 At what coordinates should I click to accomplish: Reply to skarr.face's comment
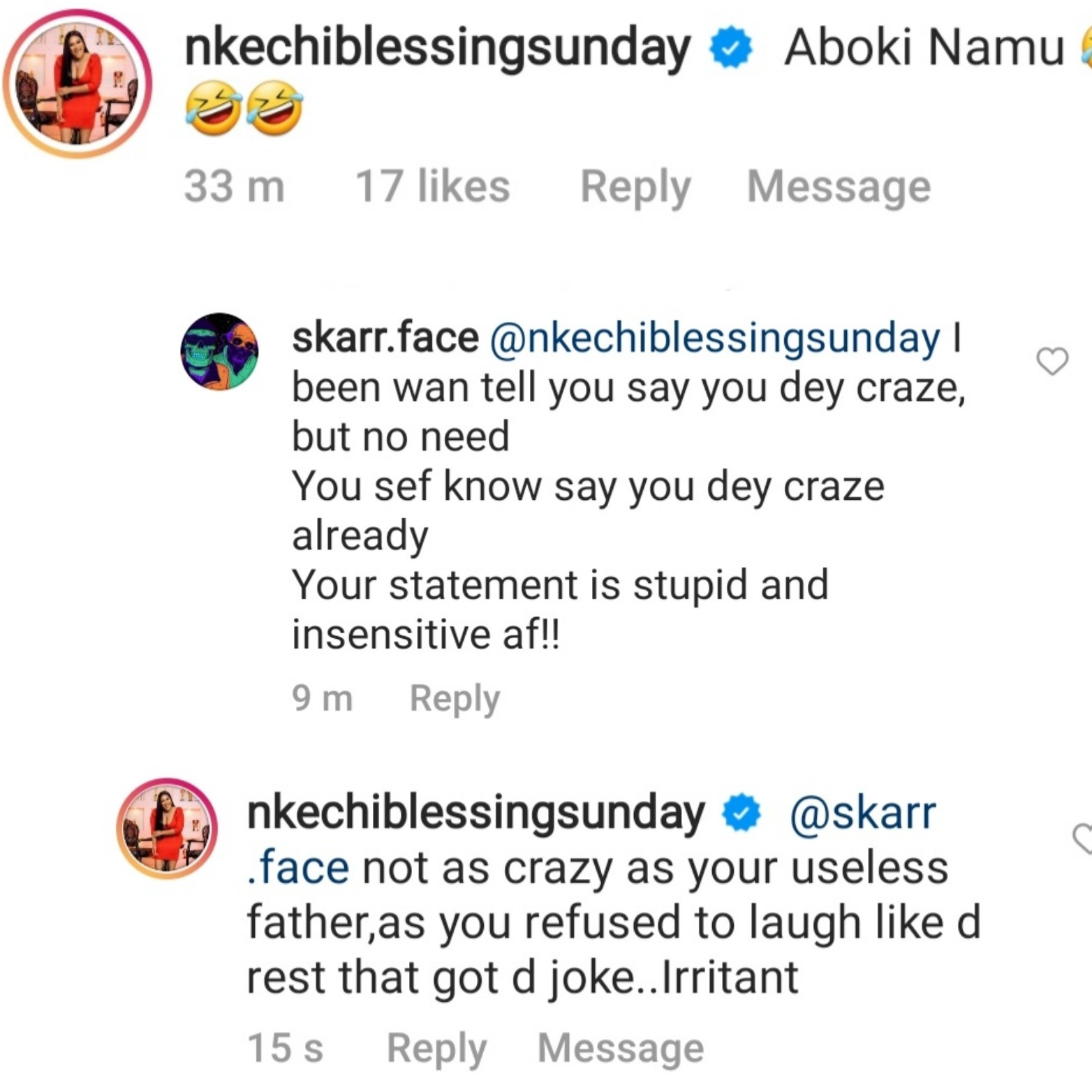[x=455, y=698]
